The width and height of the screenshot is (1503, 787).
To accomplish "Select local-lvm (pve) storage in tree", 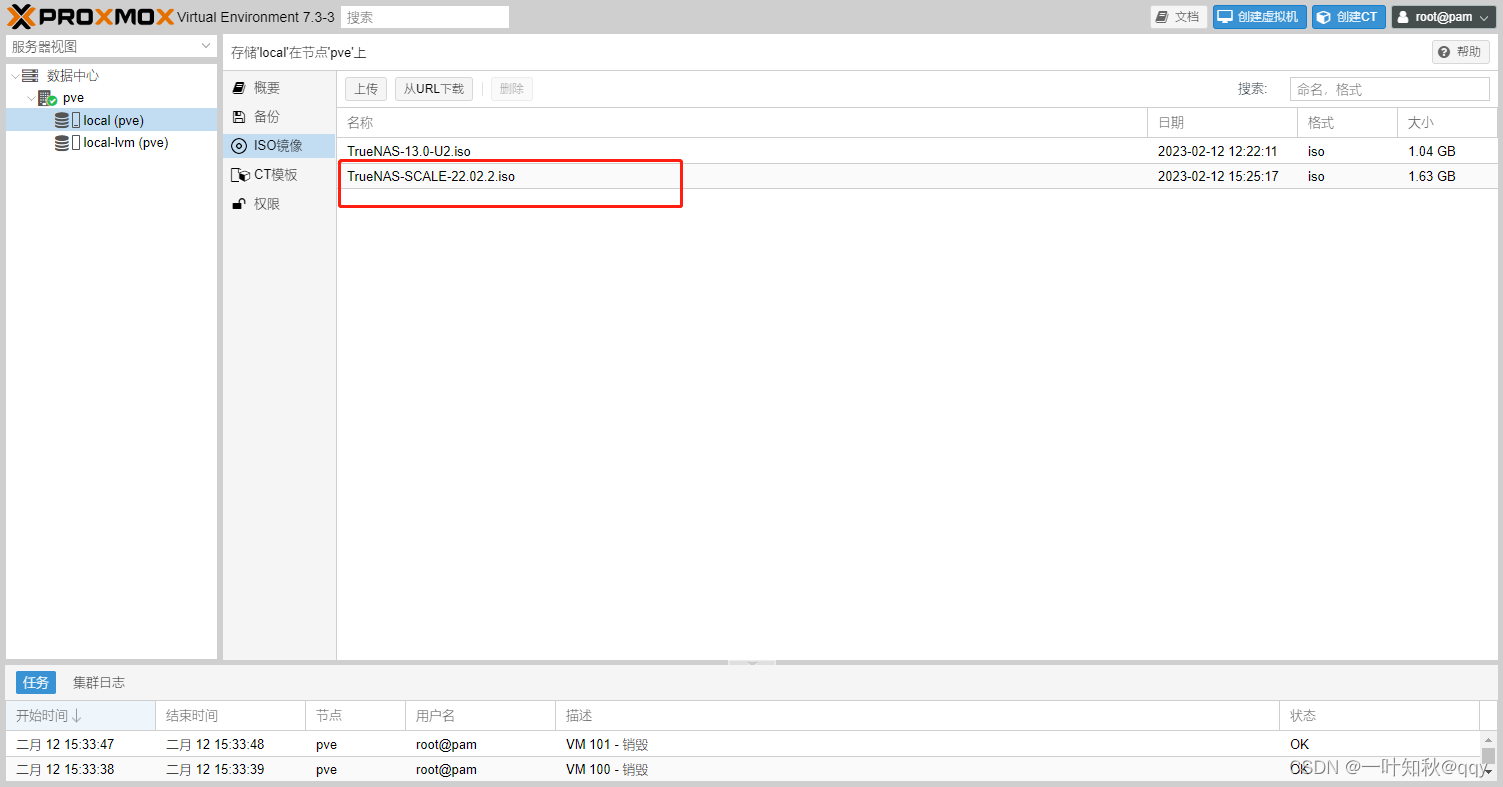I will (111, 143).
